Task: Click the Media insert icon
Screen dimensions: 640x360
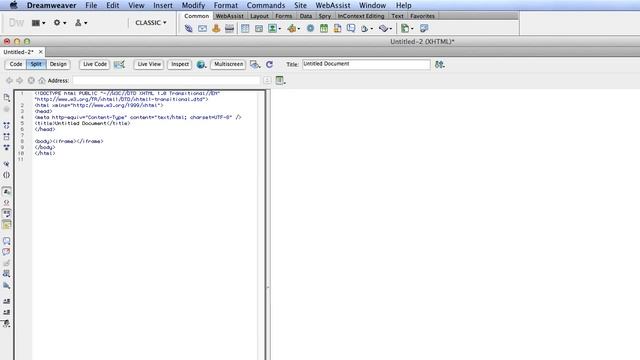Action: (x=293, y=29)
